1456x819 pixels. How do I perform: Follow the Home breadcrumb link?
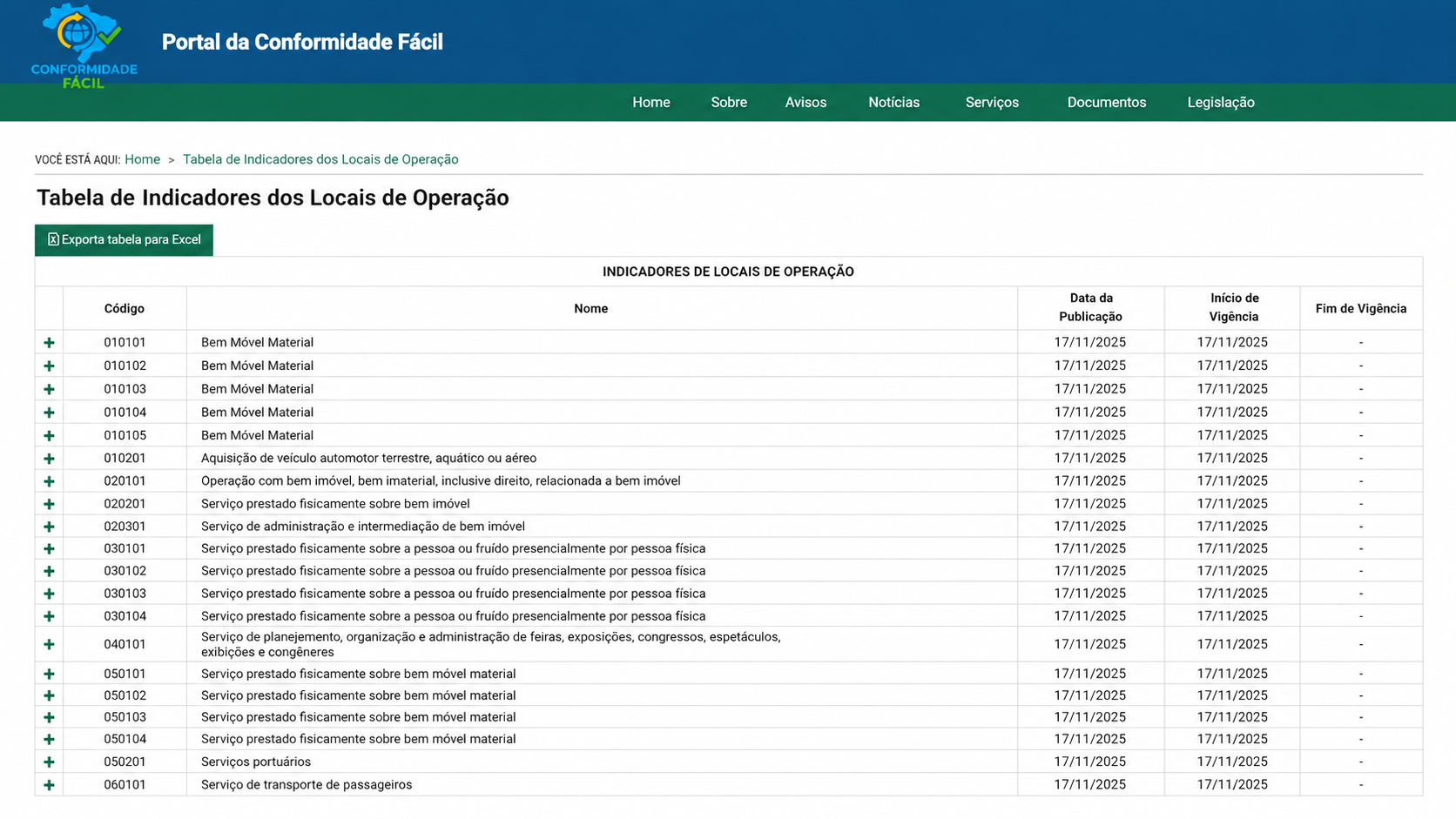pyautogui.click(x=142, y=159)
